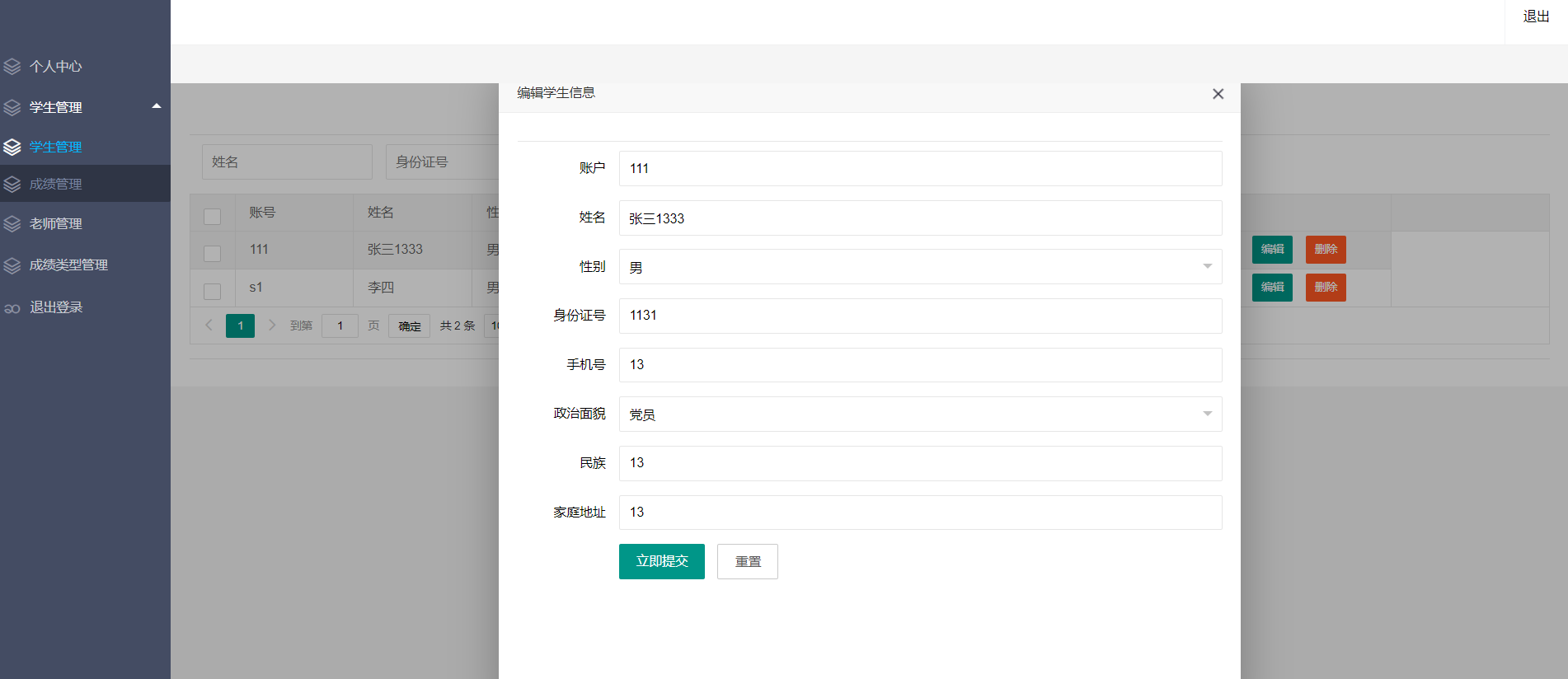Click the icon beside 老师管理
1568x679 pixels.
(12, 223)
